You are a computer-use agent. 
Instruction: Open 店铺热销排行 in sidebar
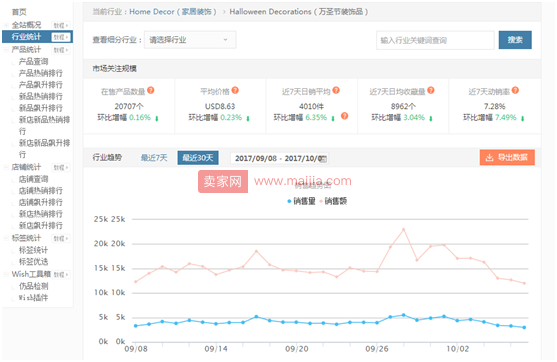[x=41, y=191]
